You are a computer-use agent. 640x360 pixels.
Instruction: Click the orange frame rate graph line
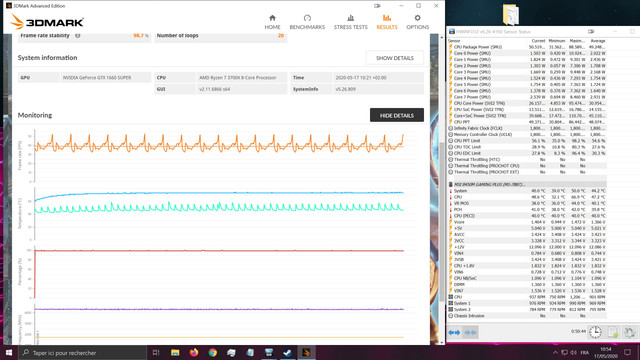pyautogui.click(x=220, y=144)
